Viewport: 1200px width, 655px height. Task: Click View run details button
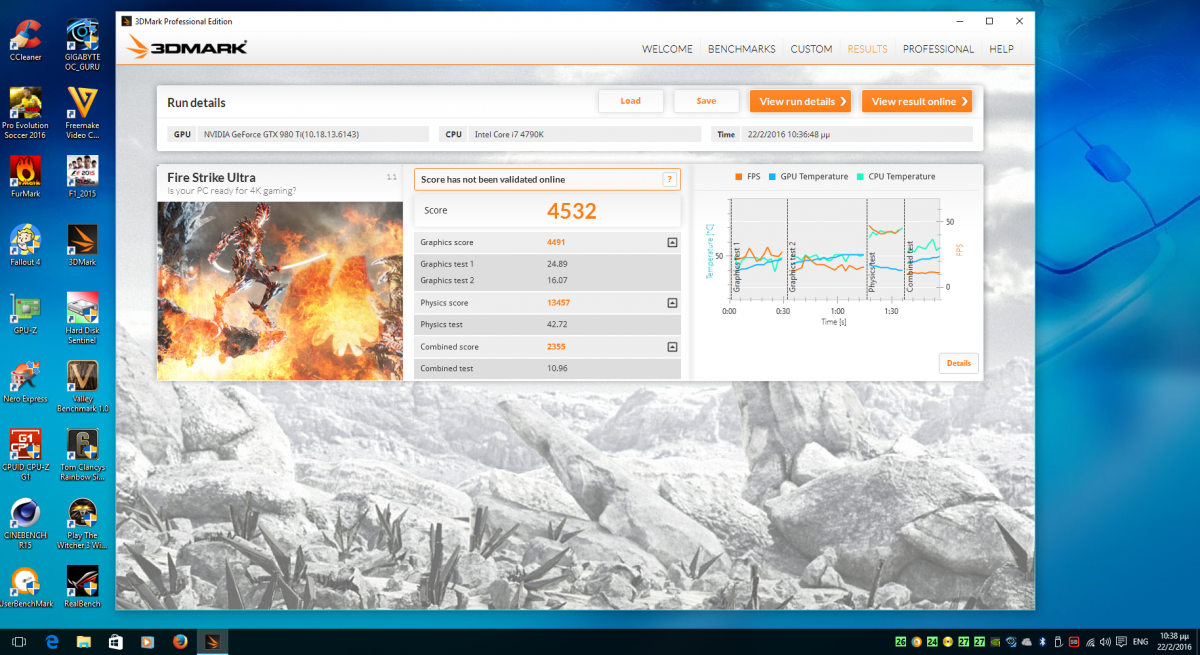tap(800, 101)
